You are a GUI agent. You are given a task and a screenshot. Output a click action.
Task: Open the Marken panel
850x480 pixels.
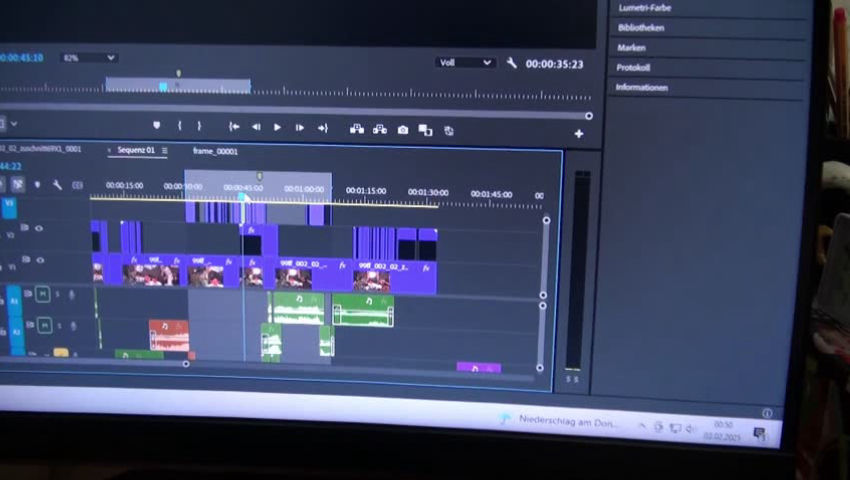click(631, 48)
